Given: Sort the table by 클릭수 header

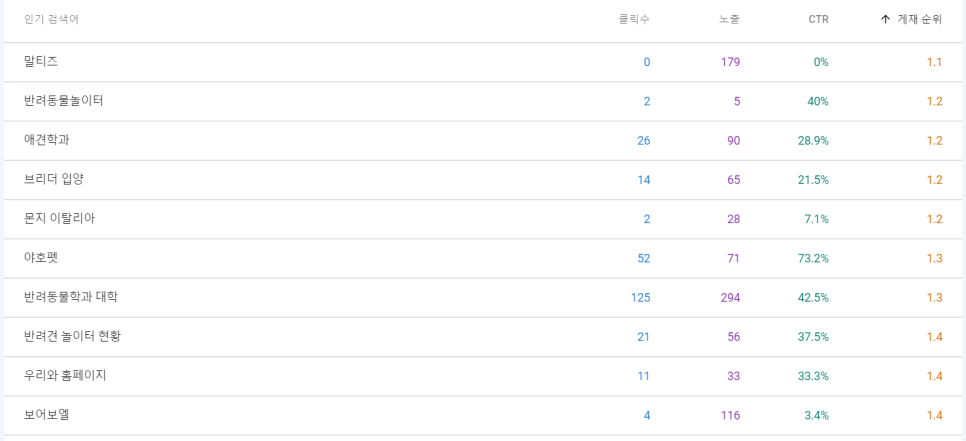Looking at the screenshot, I should pyautogui.click(x=634, y=19).
